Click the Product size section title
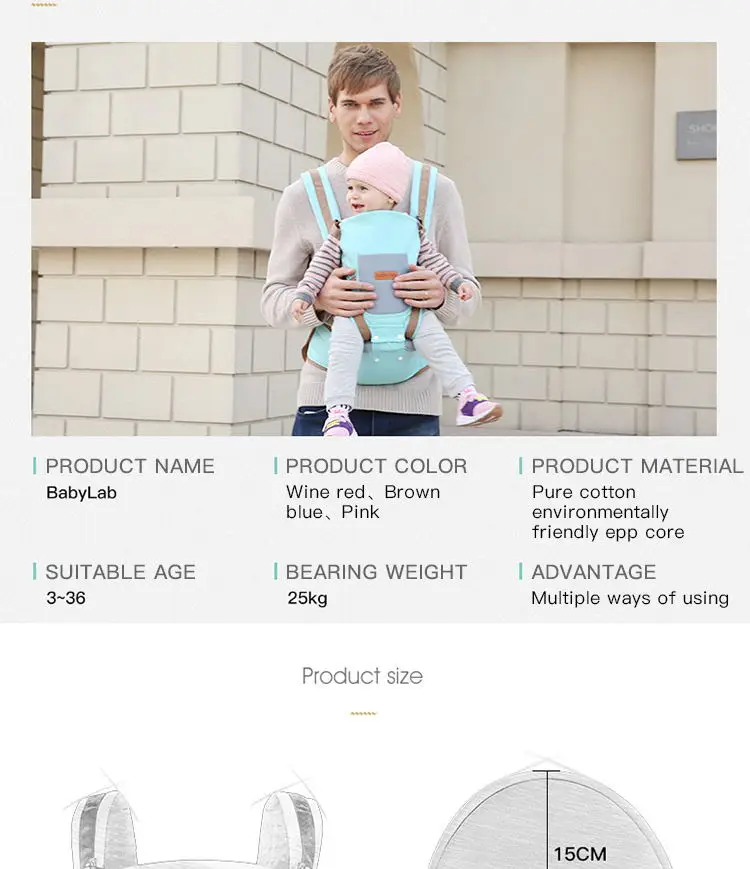750x869 pixels. (x=362, y=676)
